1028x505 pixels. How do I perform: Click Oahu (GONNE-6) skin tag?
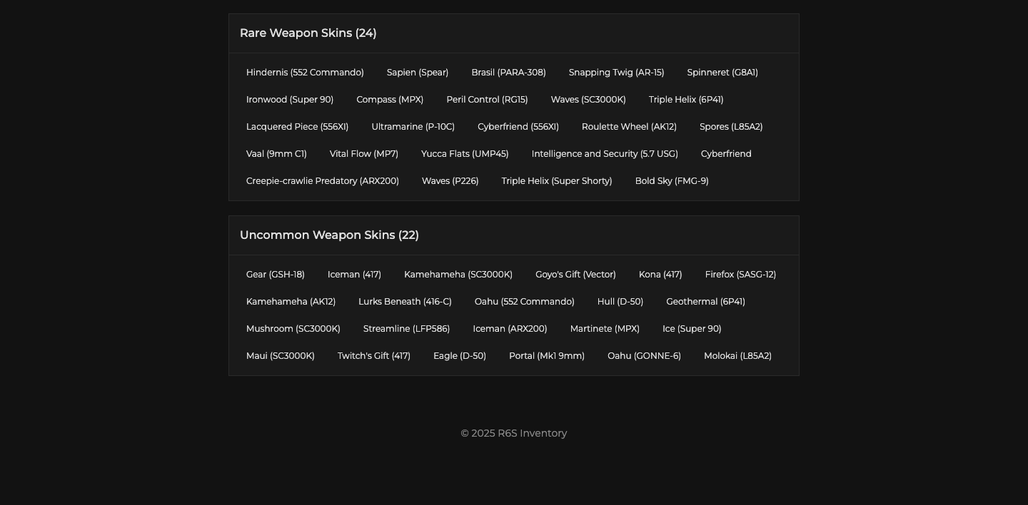click(644, 356)
